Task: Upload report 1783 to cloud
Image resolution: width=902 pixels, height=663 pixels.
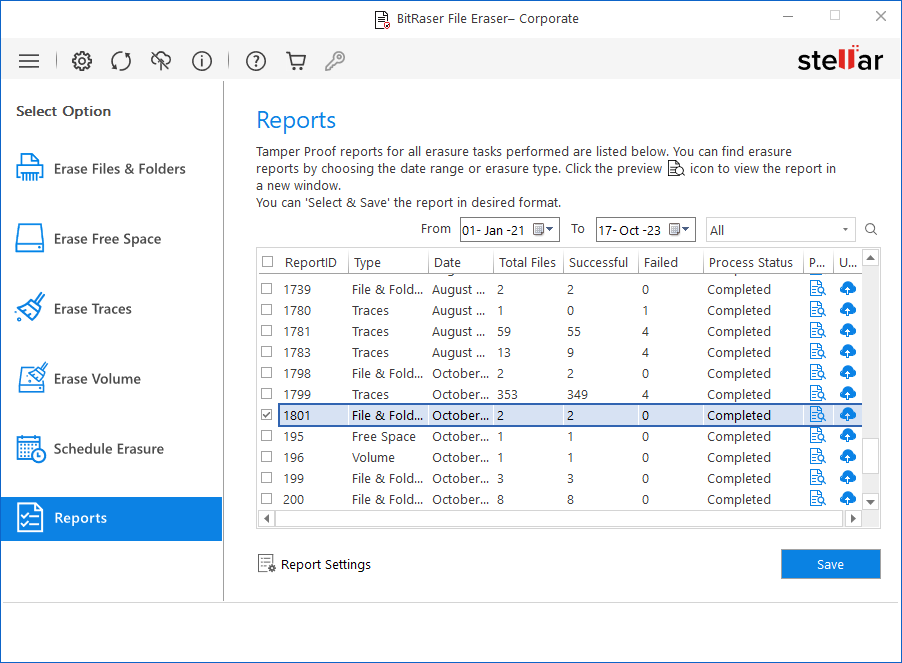Action: point(847,352)
